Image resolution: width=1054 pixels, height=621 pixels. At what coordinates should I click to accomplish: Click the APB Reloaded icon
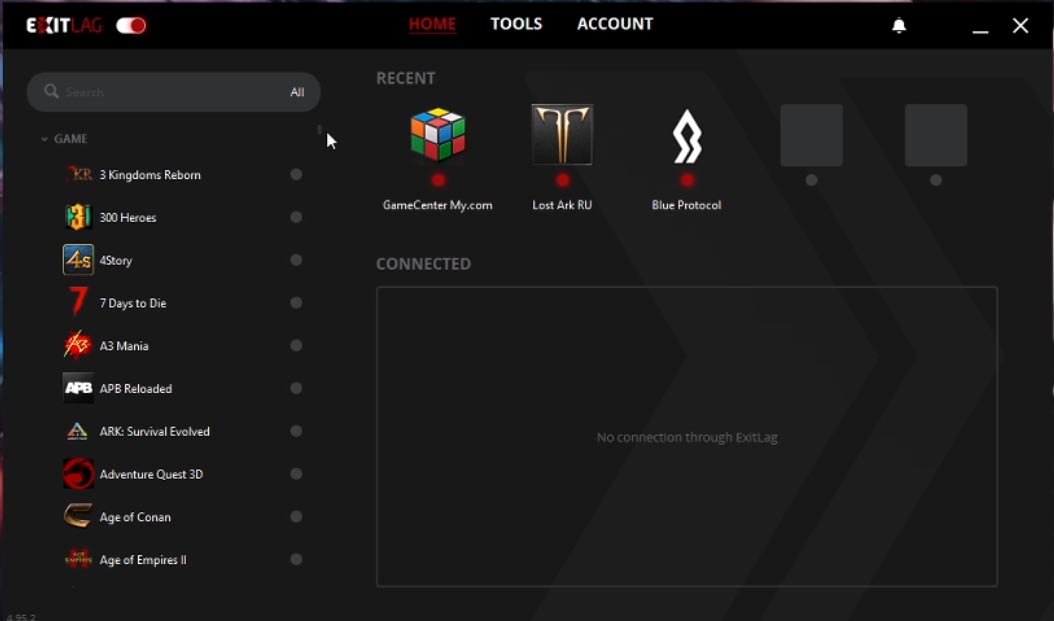[79, 388]
